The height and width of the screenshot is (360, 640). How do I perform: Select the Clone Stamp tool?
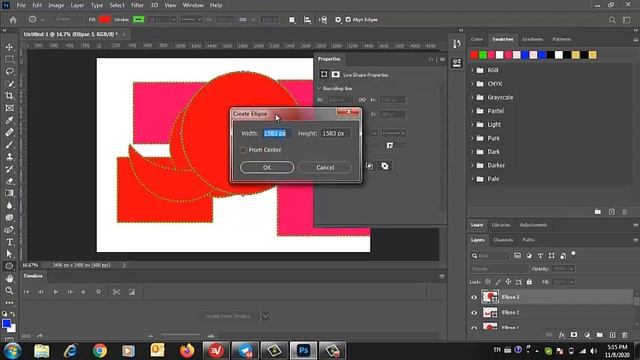tap(9, 157)
